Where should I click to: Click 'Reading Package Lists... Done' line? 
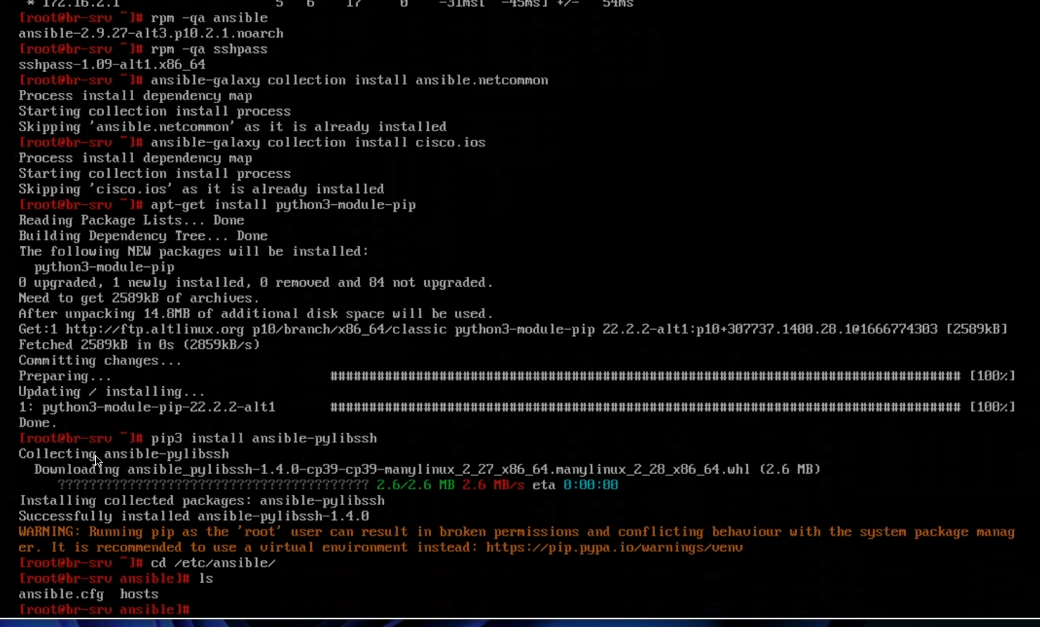[x=131, y=220]
